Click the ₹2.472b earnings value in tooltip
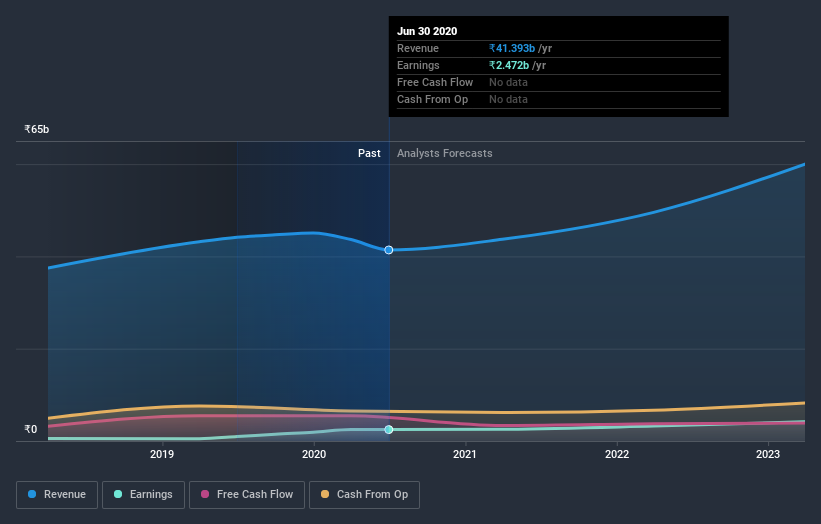The height and width of the screenshot is (524, 821). coord(509,65)
